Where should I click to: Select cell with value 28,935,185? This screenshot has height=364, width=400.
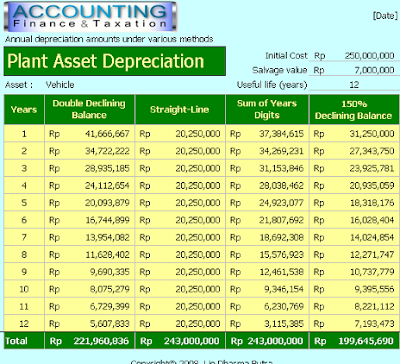[x=89, y=168]
